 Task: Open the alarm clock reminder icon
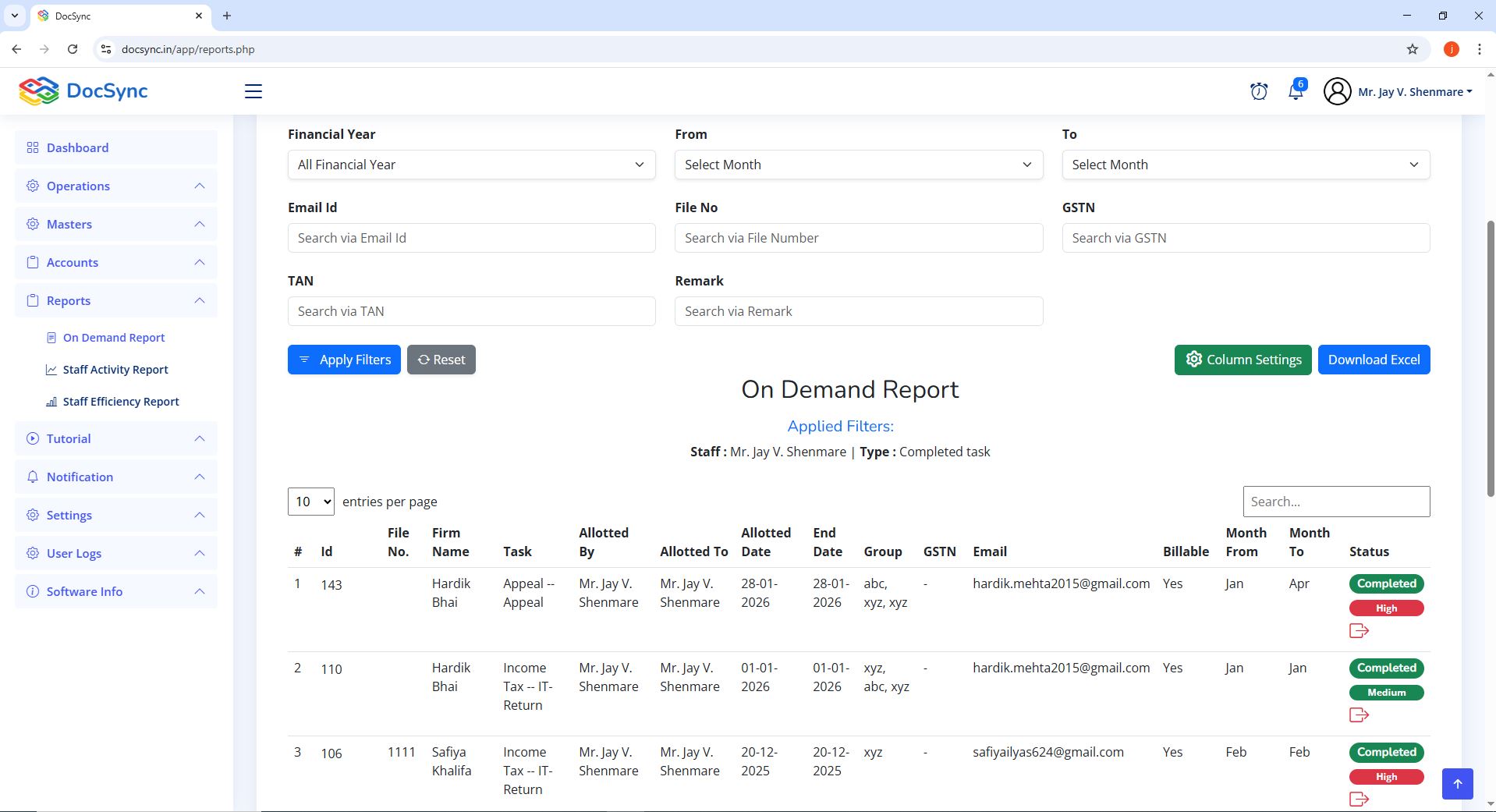click(1258, 91)
